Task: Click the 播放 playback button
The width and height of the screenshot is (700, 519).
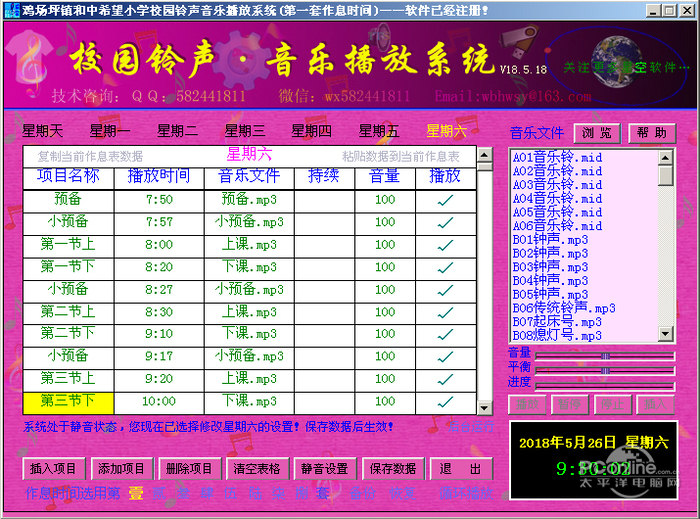Action: [x=527, y=405]
